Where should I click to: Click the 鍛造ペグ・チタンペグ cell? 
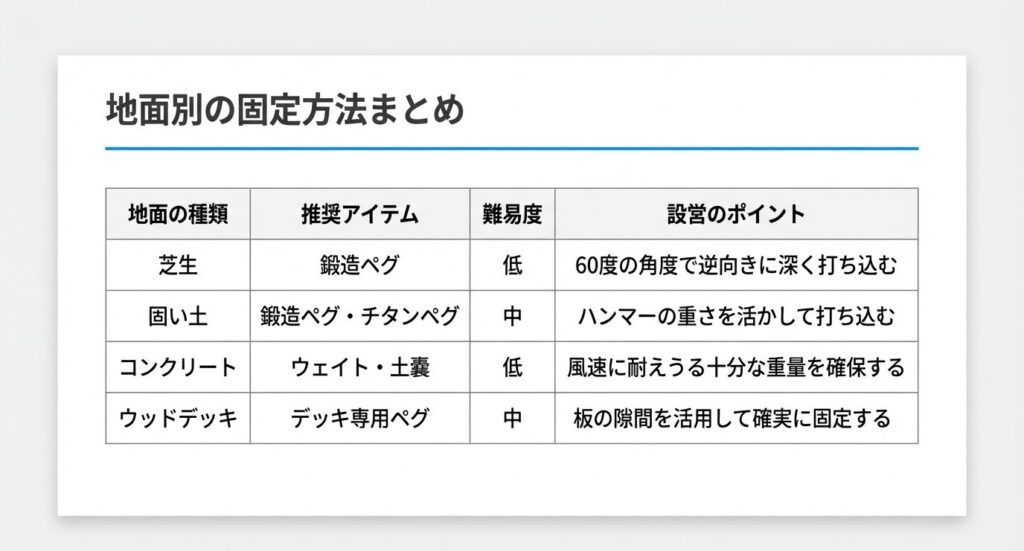tap(360, 316)
